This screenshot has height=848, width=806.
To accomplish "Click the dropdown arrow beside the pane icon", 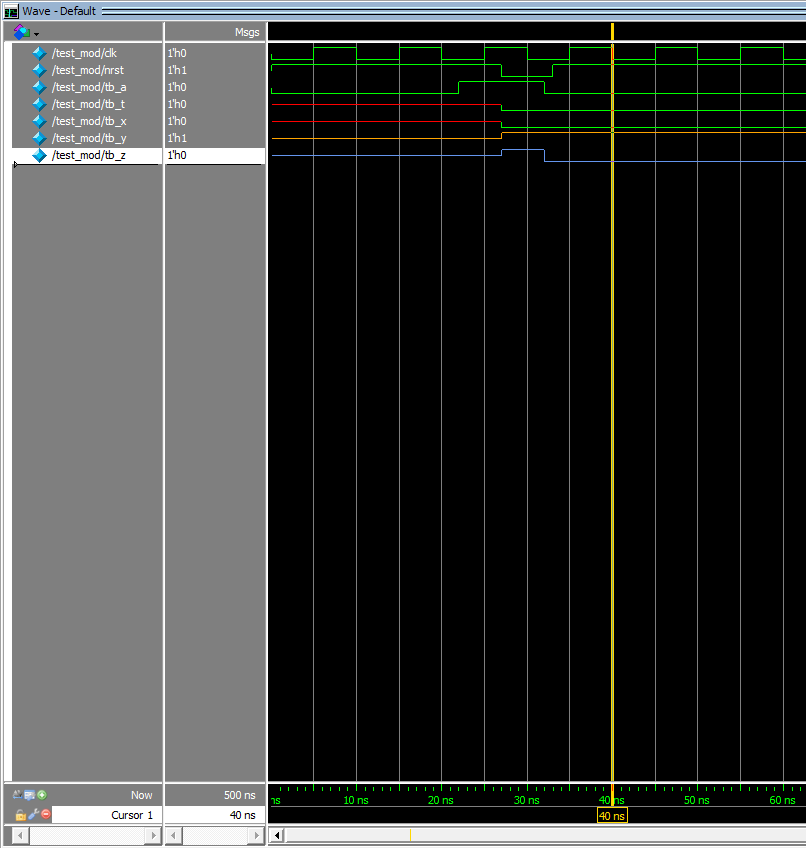I will point(36,34).
